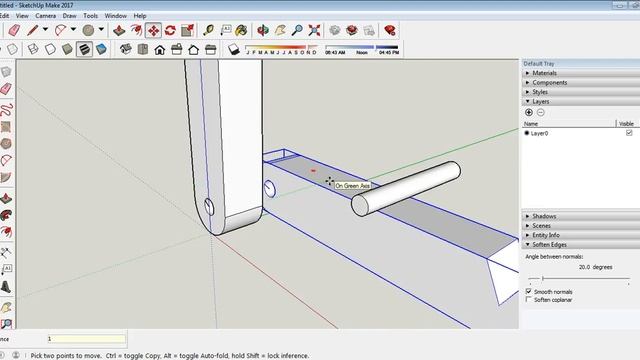
Task: Open the Help menu
Action: 140,16
